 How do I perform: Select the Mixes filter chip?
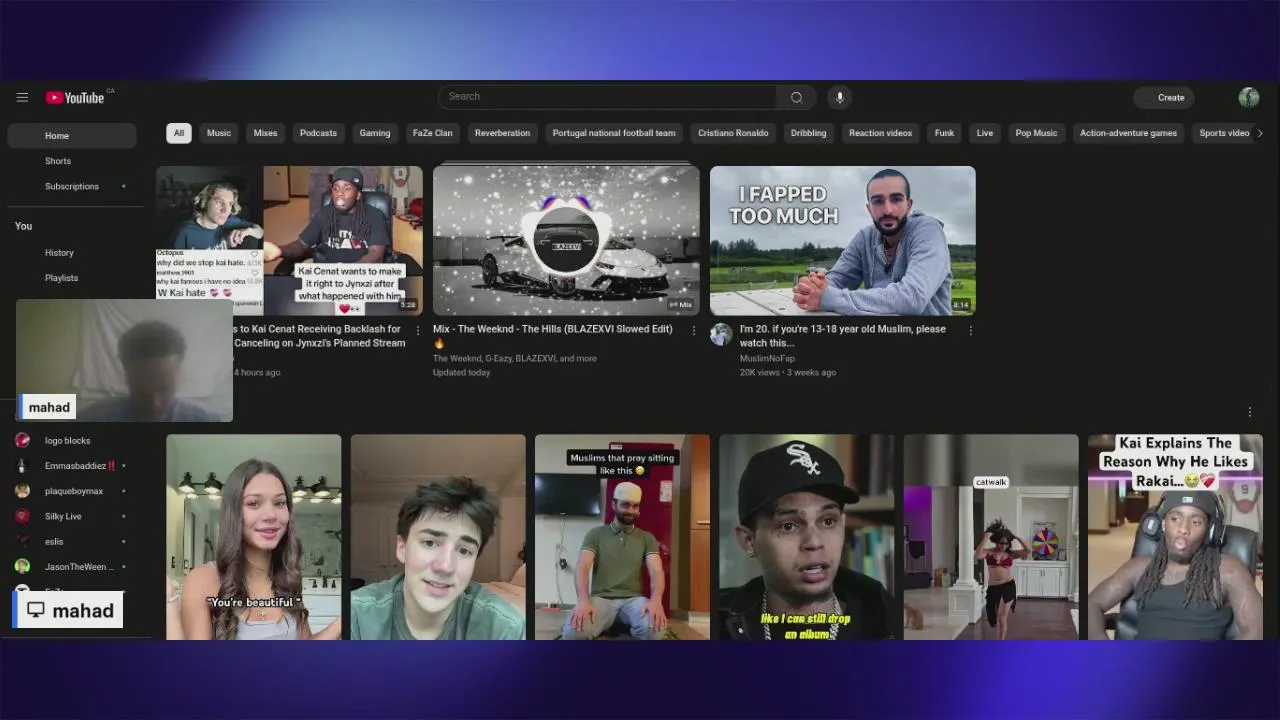pyautogui.click(x=265, y=133)
